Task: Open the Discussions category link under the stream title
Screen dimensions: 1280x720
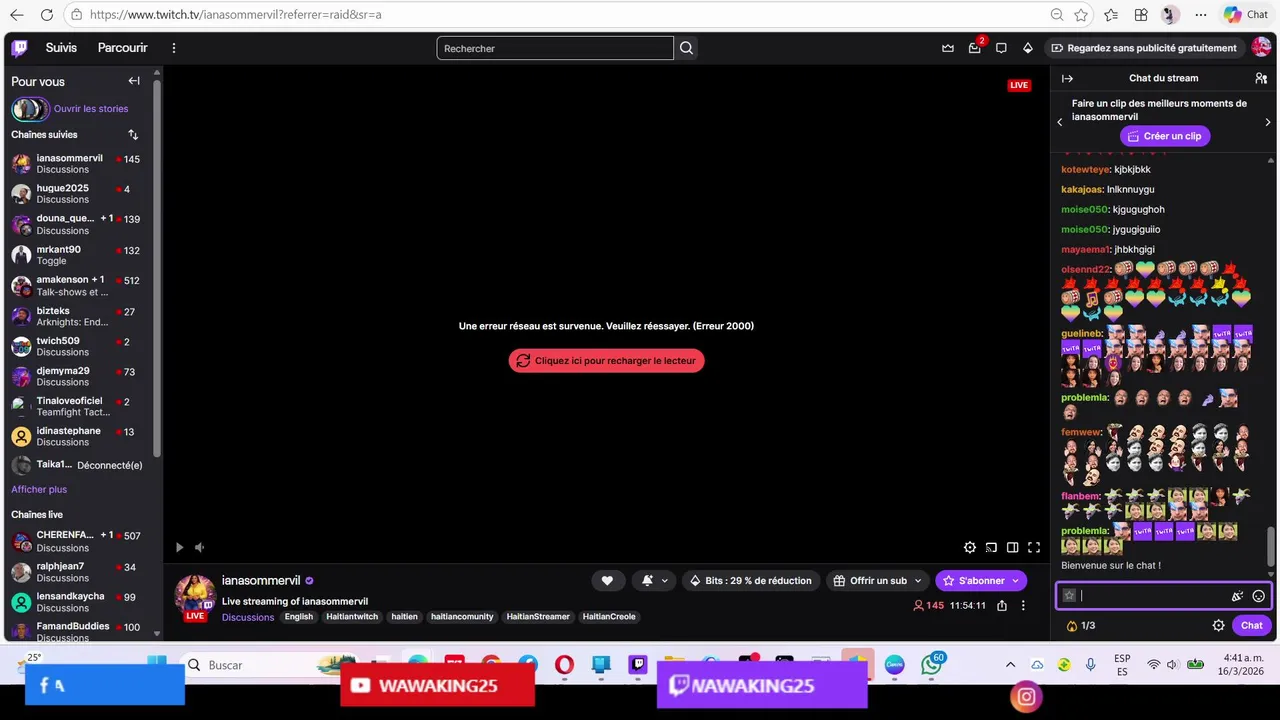Action: 248,617
